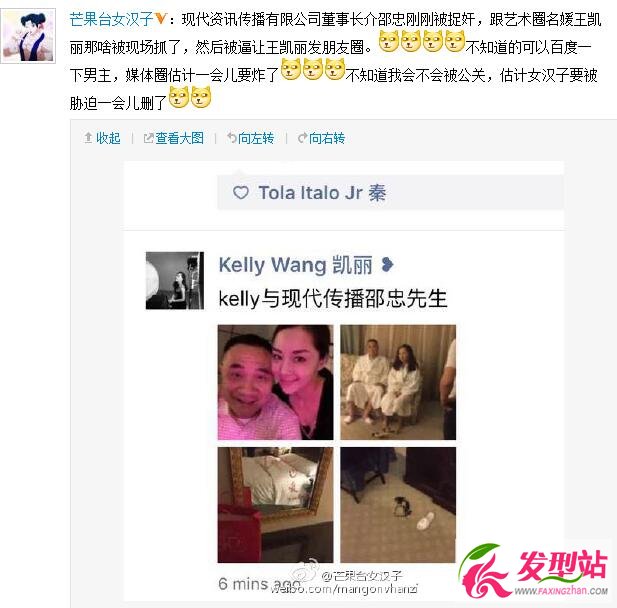Screen dimensions: 617x608
Task: Click the 查看大图 external-link icon
Action: click(x=148, y=138)
